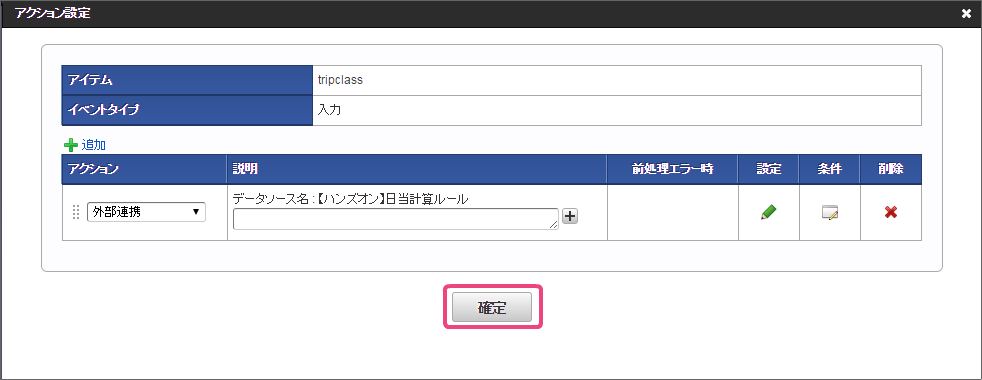This screenshot has width=982, height=380.
Task: Click the 説明 column header
Action: pos(416,169)
